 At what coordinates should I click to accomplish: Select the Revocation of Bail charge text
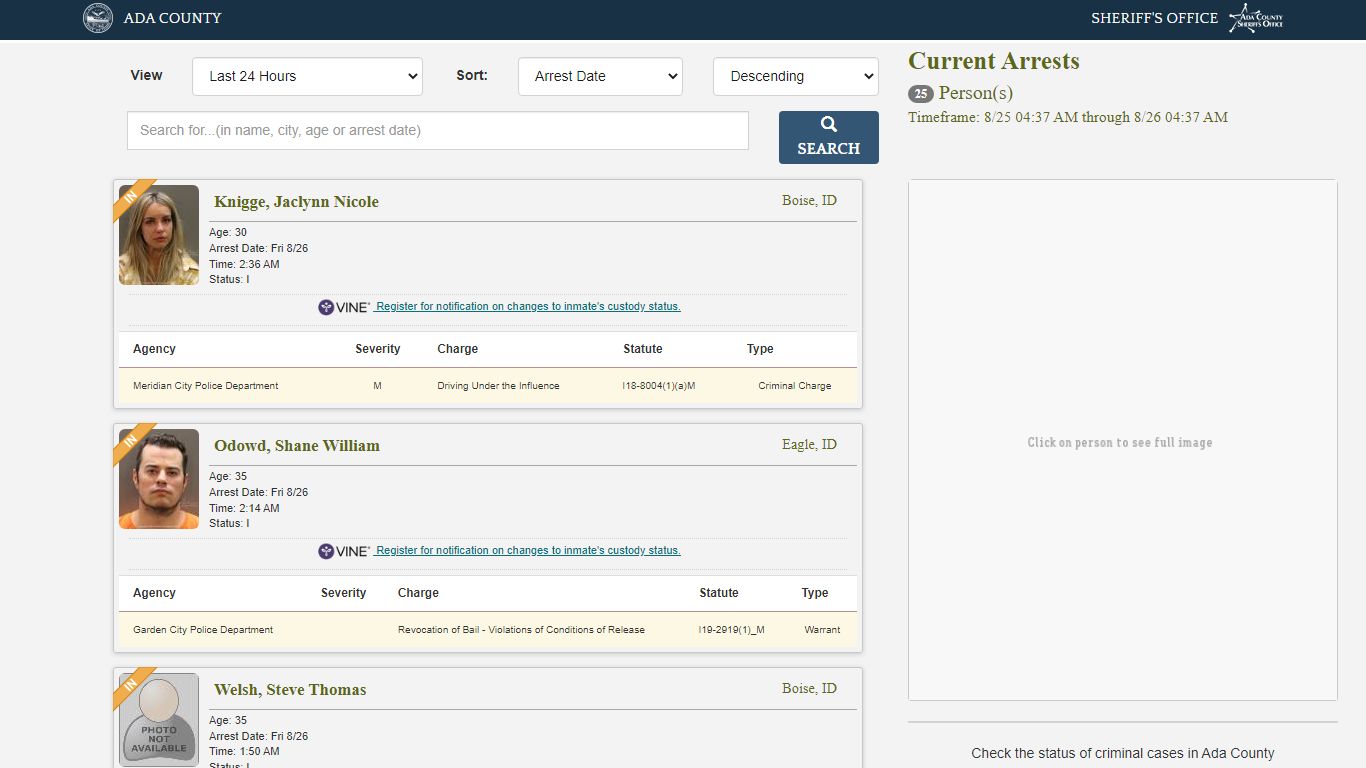pyautogui.click(x=521, y=630)
